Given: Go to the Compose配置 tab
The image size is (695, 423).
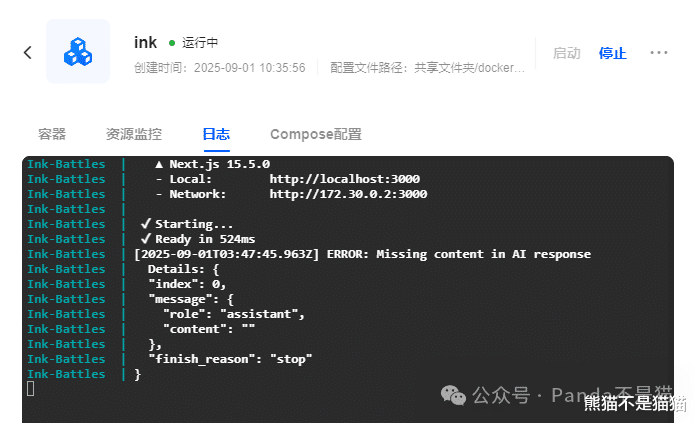Looking at the screenshot, I should pyautogui.click(x=316, y=134).
